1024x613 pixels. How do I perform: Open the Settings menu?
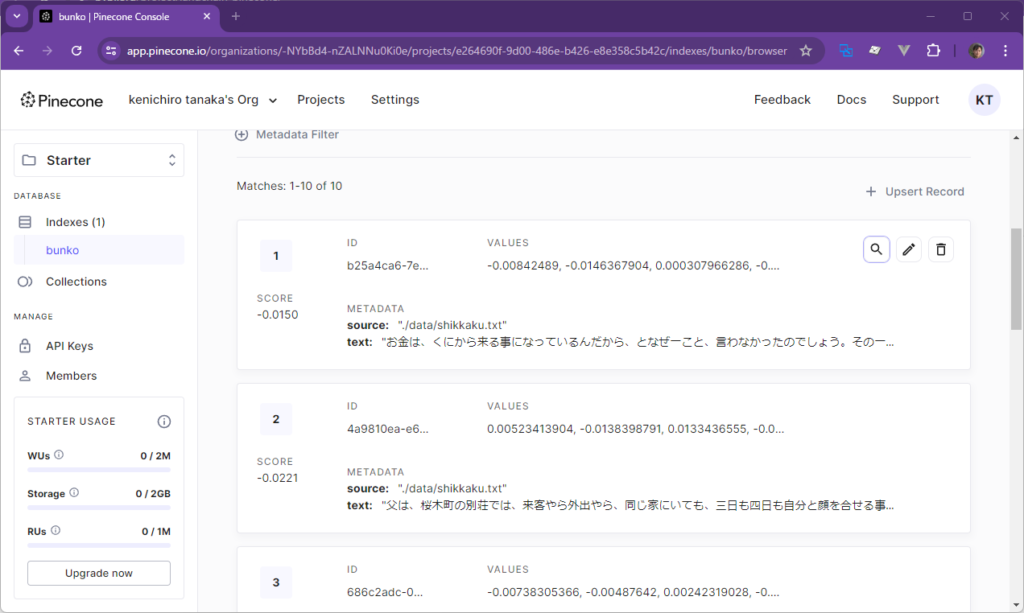[395, 100]
